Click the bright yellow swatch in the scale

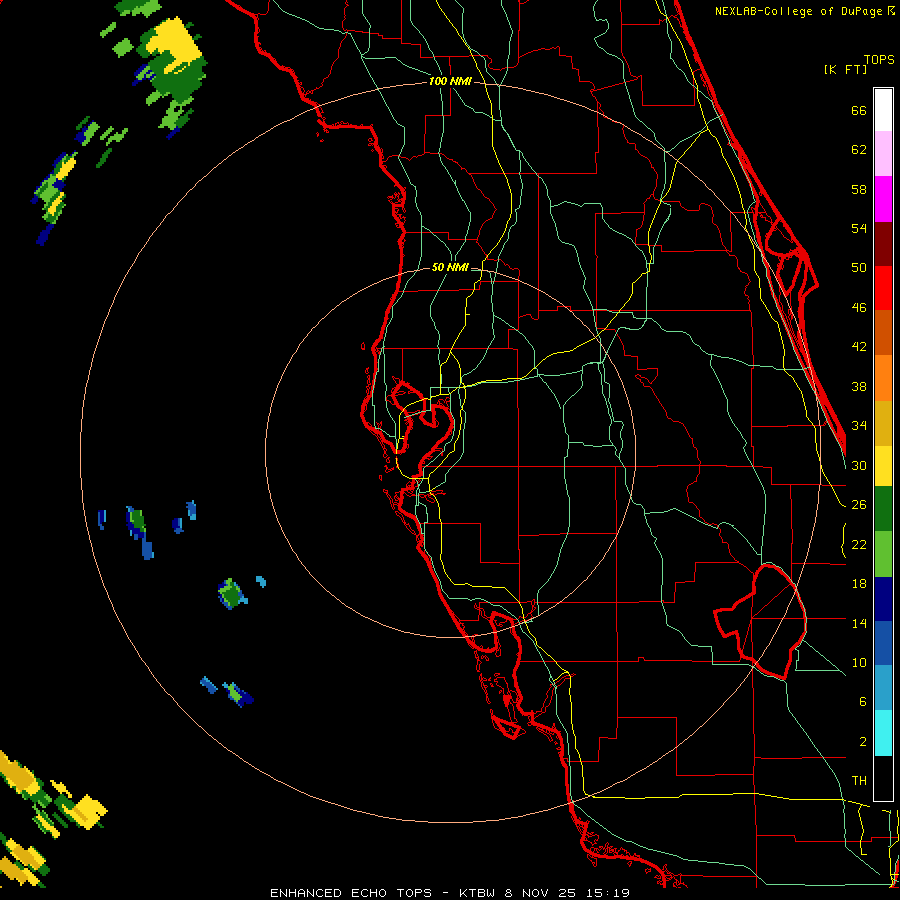click(x=883, y=466)
